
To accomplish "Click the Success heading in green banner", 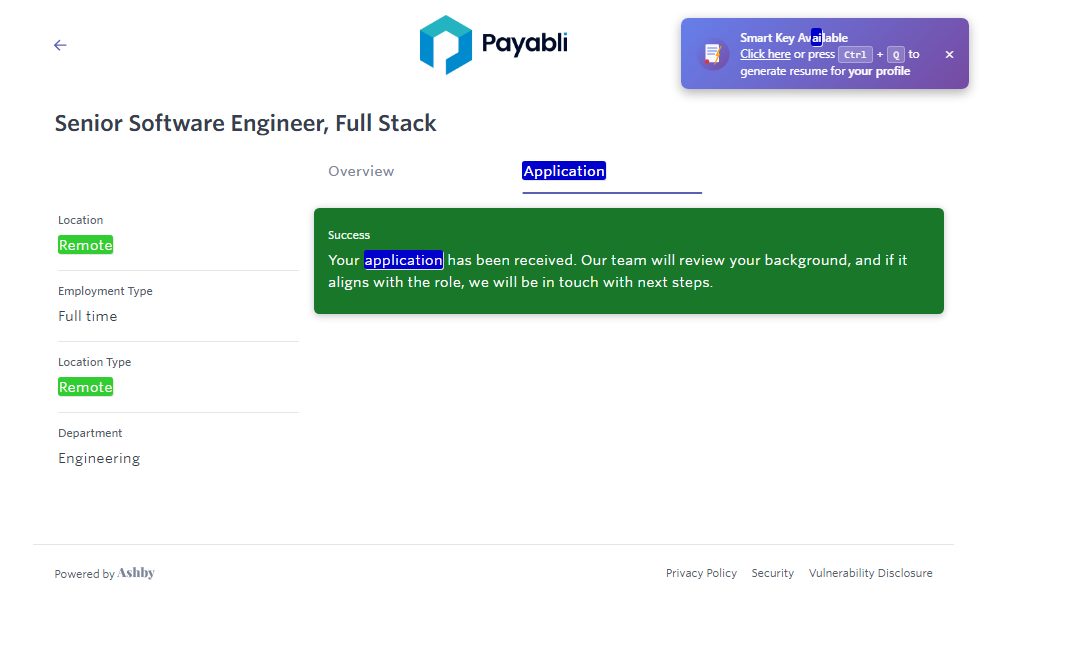I will [349, 235].
